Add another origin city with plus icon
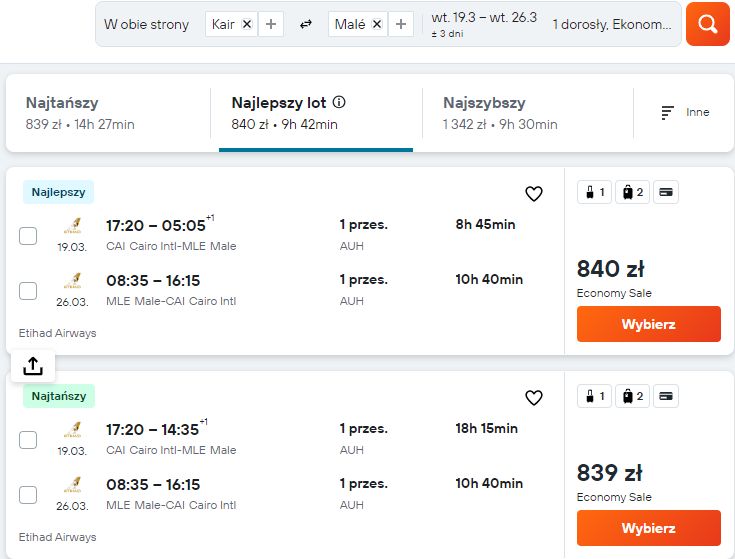The height and width of the screenshot is (559, 735). (271, 24)
